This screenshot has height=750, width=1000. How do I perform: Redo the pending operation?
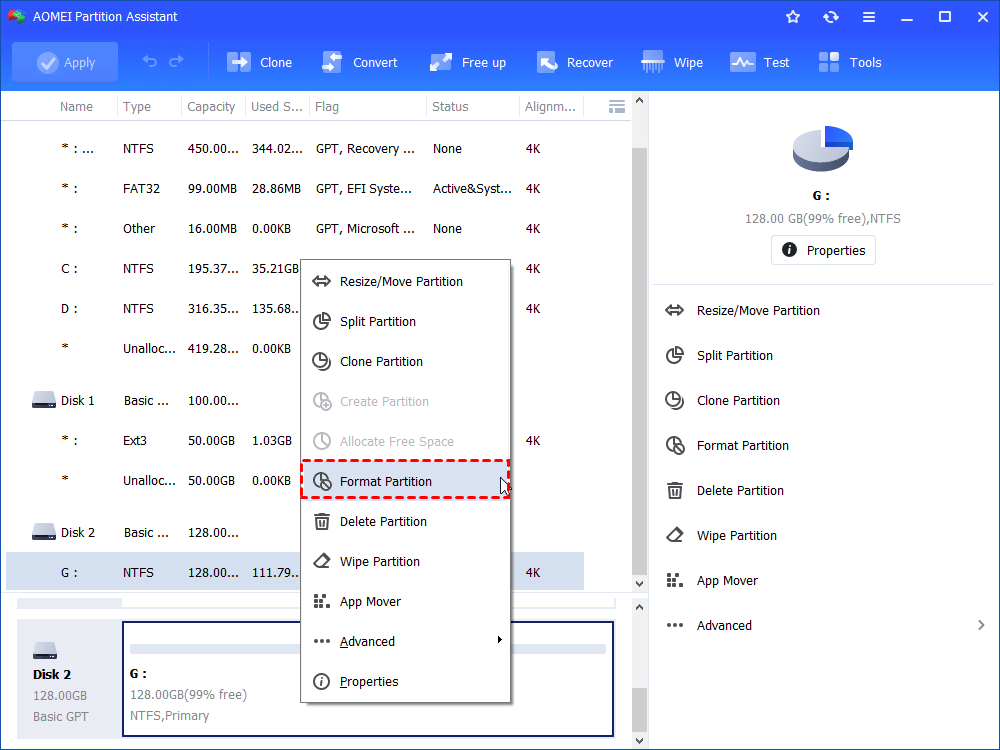176,62
